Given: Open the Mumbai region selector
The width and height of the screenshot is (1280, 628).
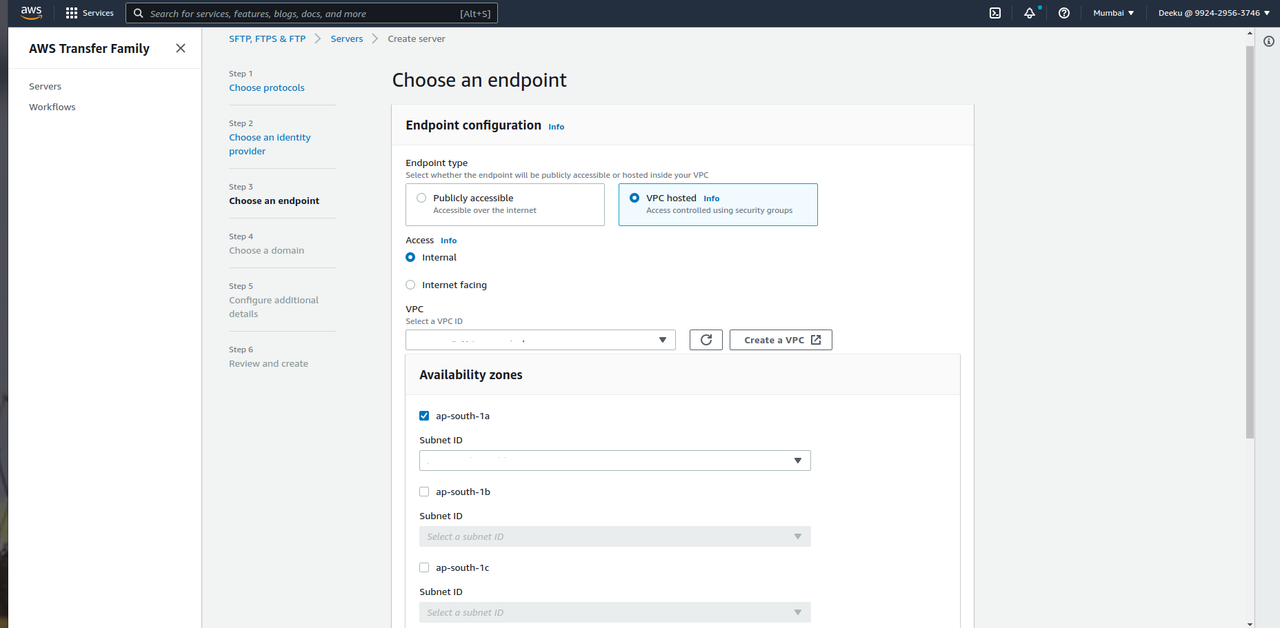Looking at the screenshot, I should (1114, 13).
